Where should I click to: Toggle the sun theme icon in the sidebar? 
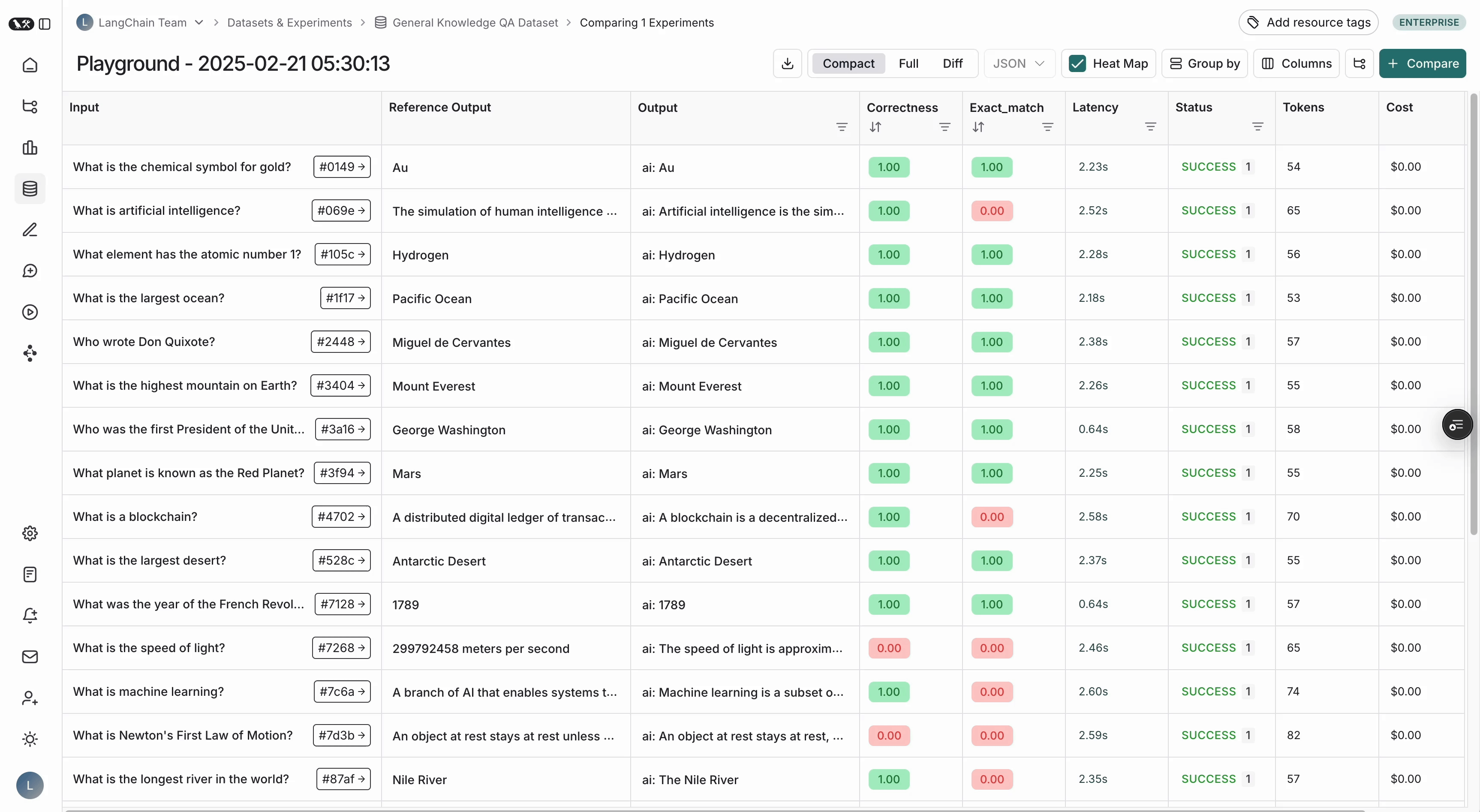(x=30, y=739)
